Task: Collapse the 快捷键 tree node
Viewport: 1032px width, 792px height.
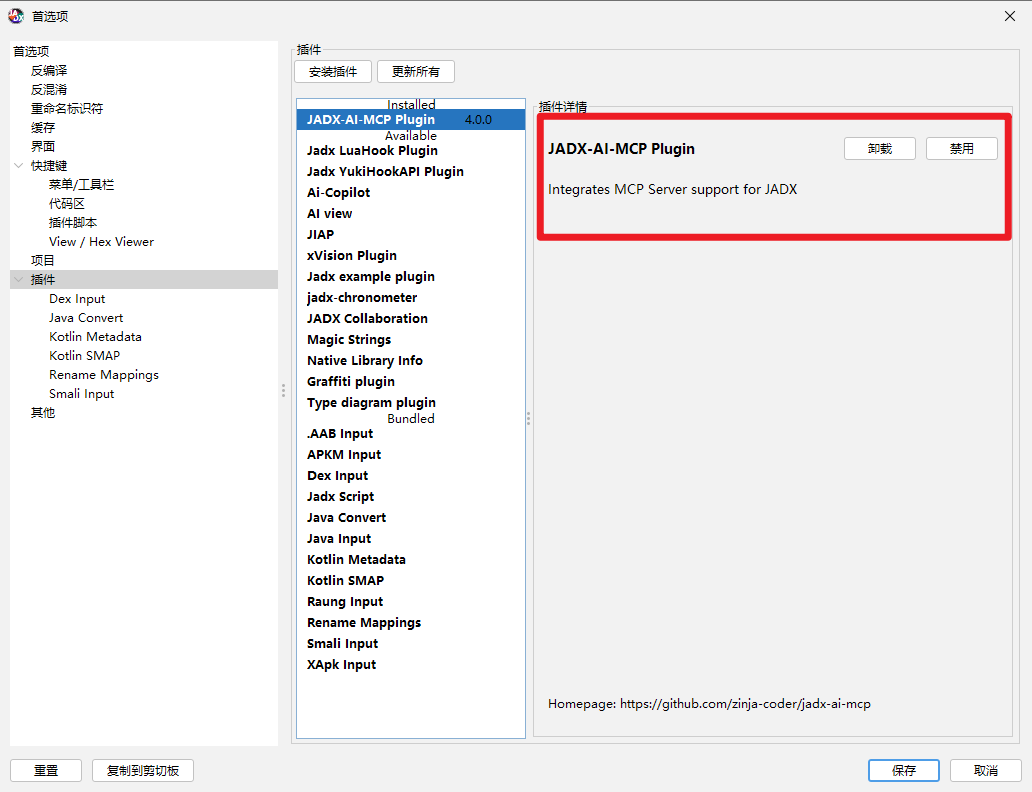Action: click(x=18, y=165)
